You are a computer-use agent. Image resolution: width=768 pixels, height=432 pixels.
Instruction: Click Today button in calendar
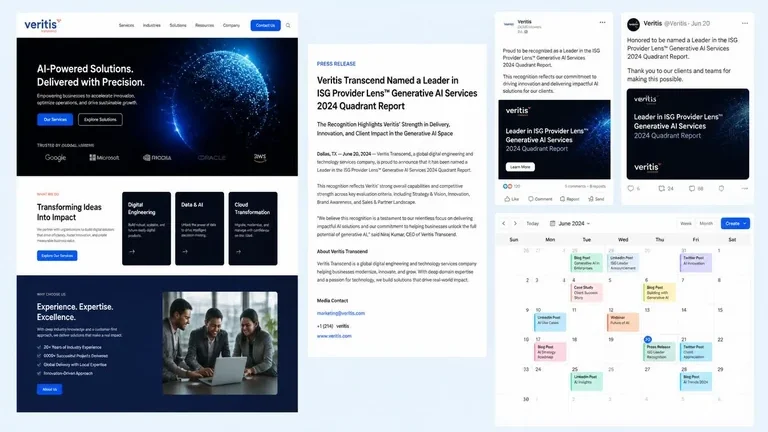click(x=532, y=223)
